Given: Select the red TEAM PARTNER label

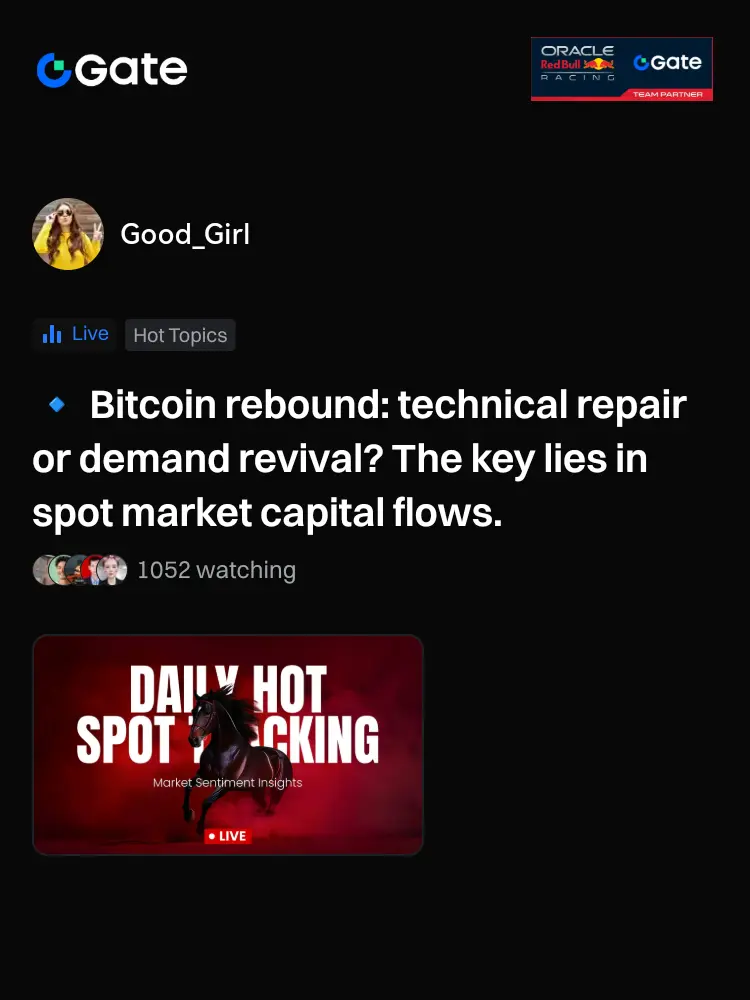Looking at the screenshot, I should tap(668, 94).
